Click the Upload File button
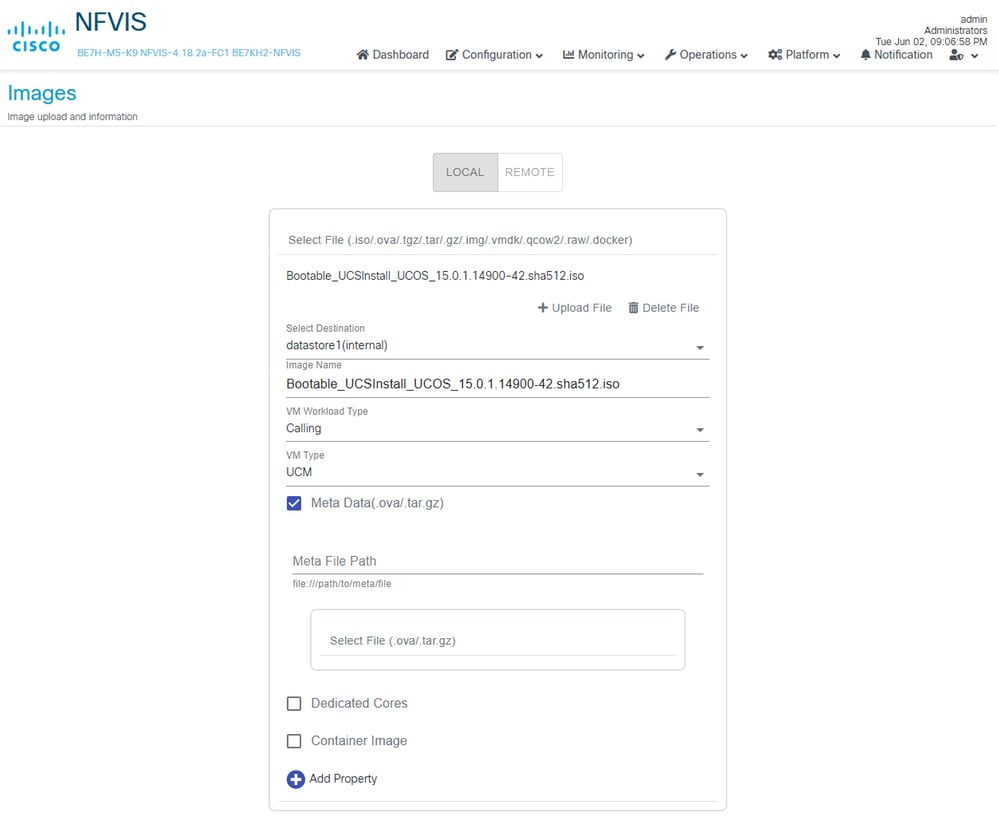The image size is (999, 819). (575, 308)
